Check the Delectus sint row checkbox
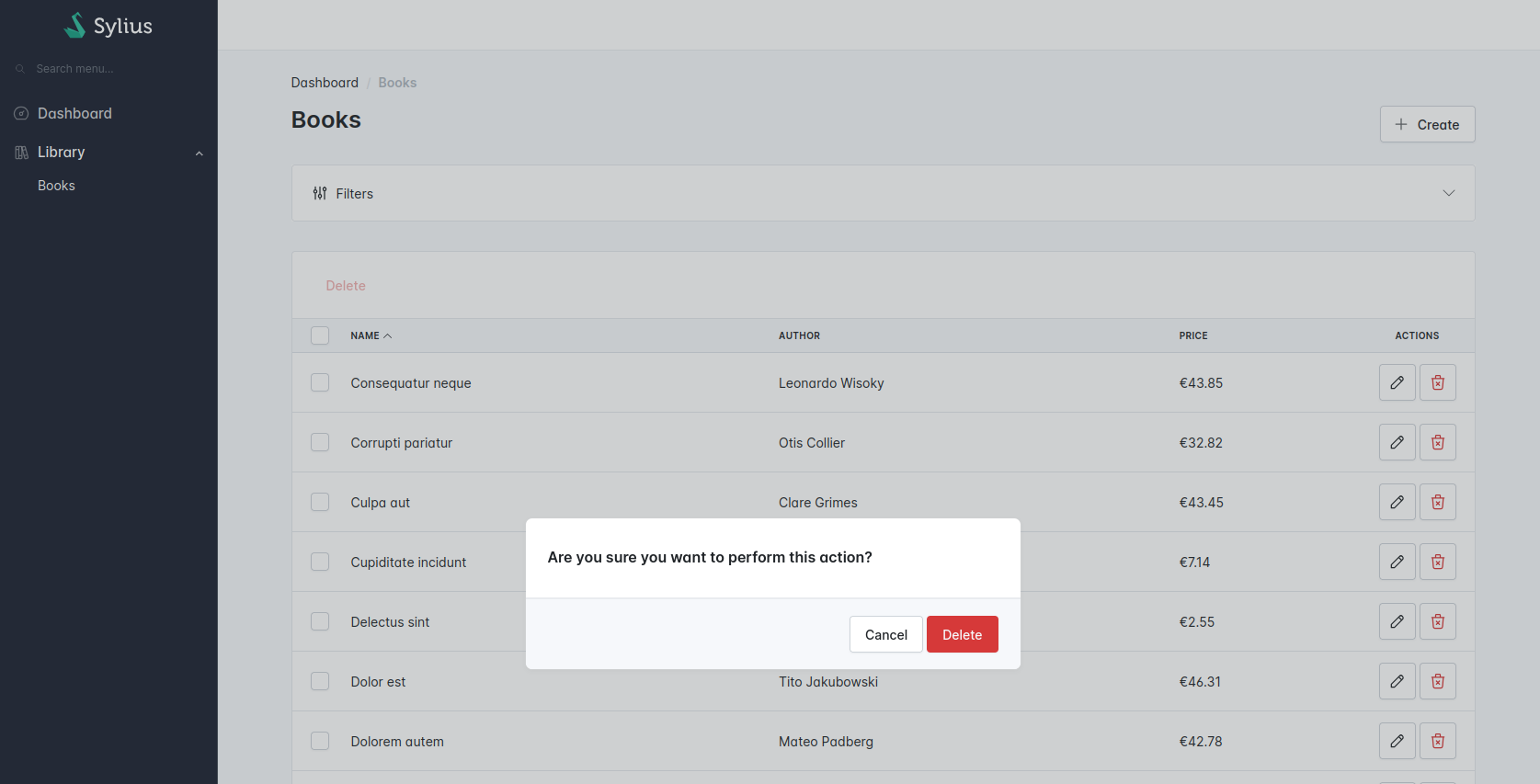The height and width of the screenshot is (784, 1540). [x=320, y=621]
